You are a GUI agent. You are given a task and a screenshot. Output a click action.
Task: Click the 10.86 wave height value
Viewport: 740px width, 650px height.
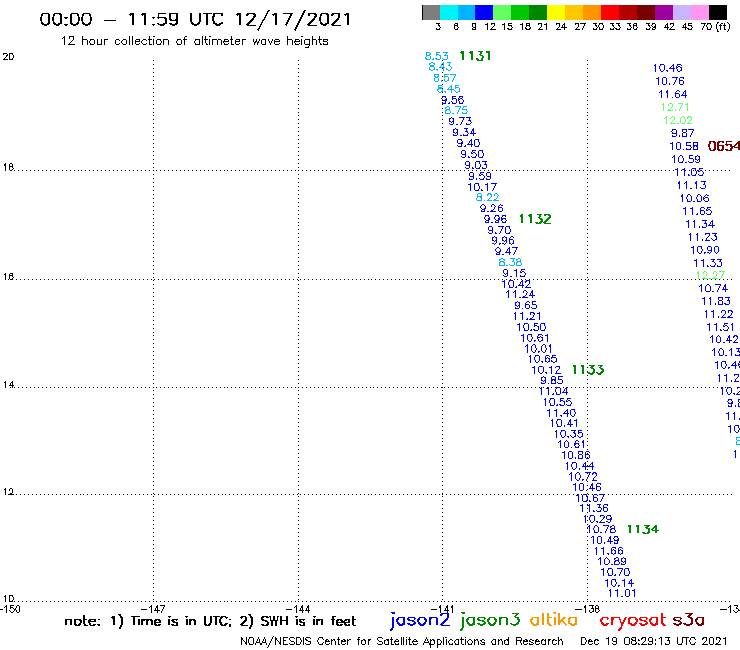pos(576,456)
